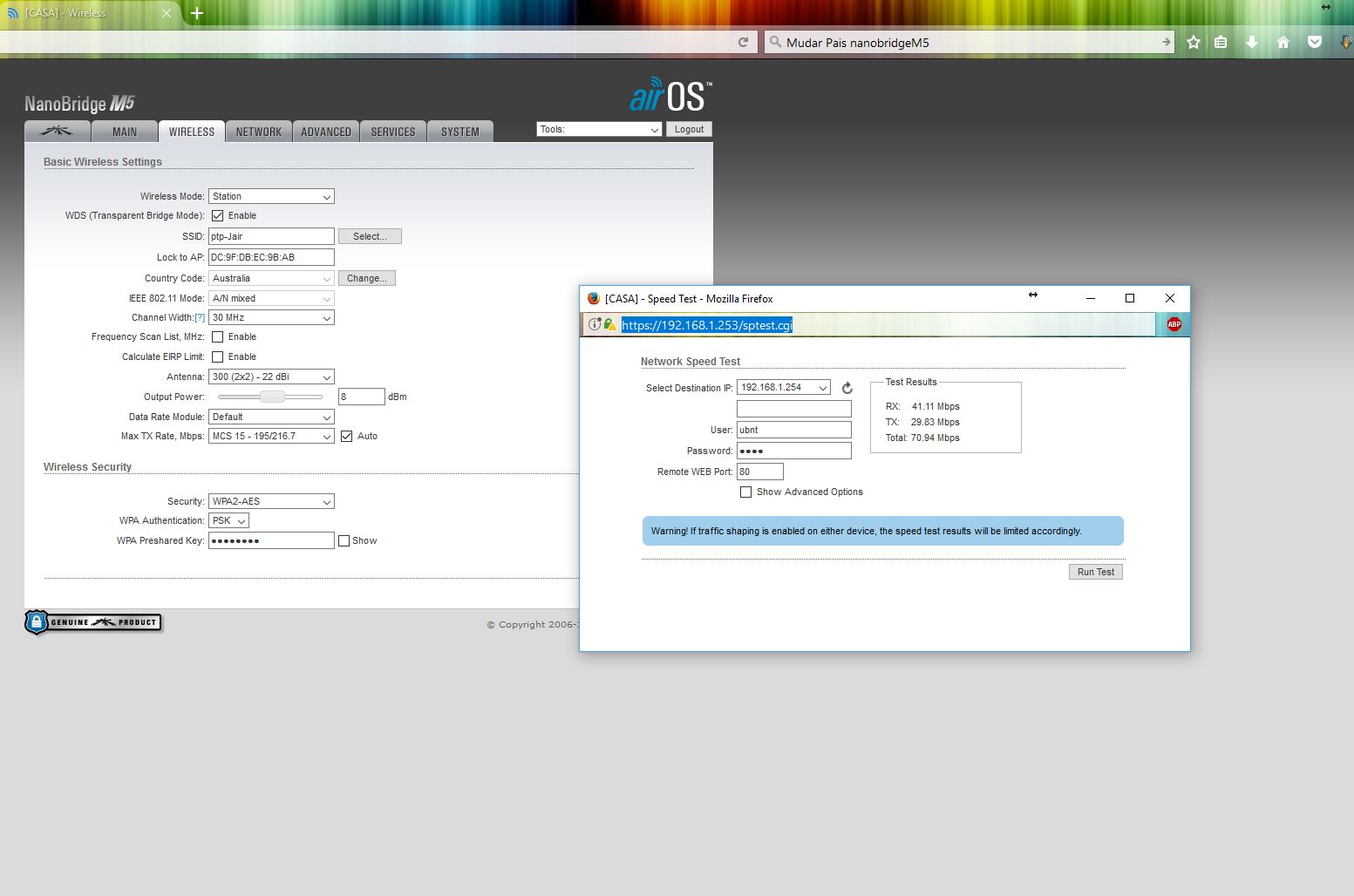The height and width of the screenshot is (896, 1354).
Task: Open a new browser tab with the plus
Action: [197, 13]
